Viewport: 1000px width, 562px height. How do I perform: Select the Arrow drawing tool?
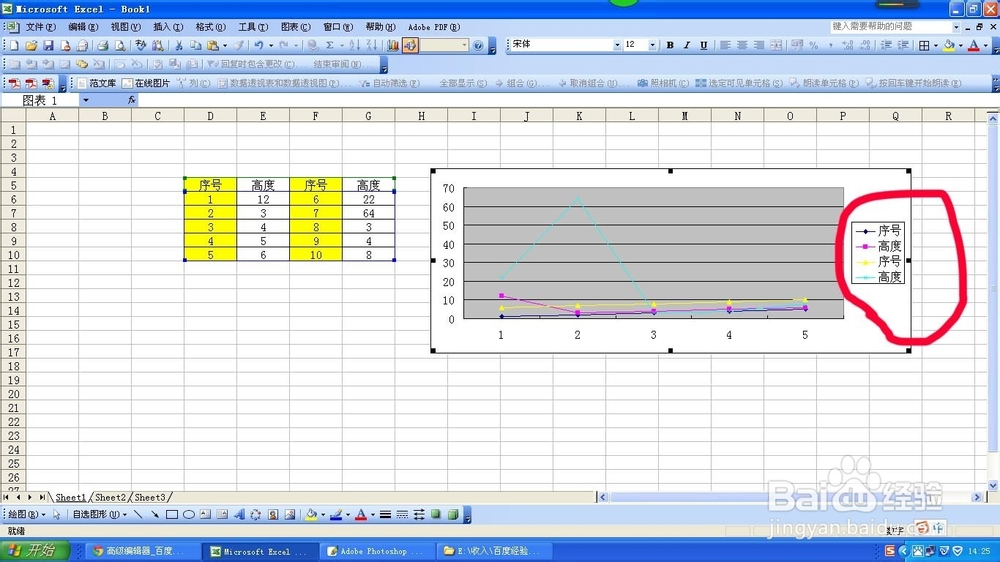pos(154,515)
